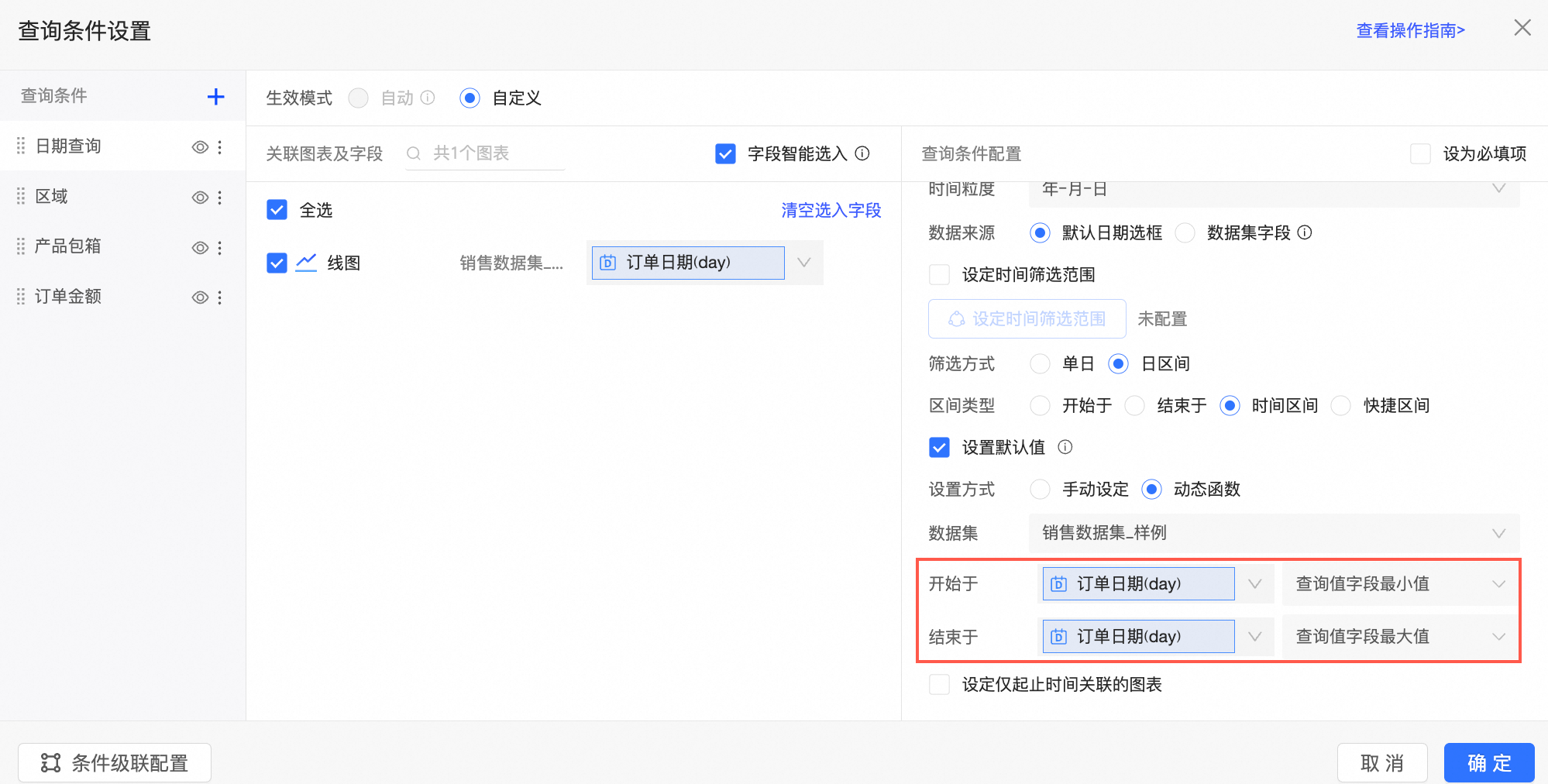The height and width of the screenshot is (784, 1548).
Task: Open the 数据集 dropdown 销售数据集_样例
Action: pyautogui.click(x=1274, y=533)
